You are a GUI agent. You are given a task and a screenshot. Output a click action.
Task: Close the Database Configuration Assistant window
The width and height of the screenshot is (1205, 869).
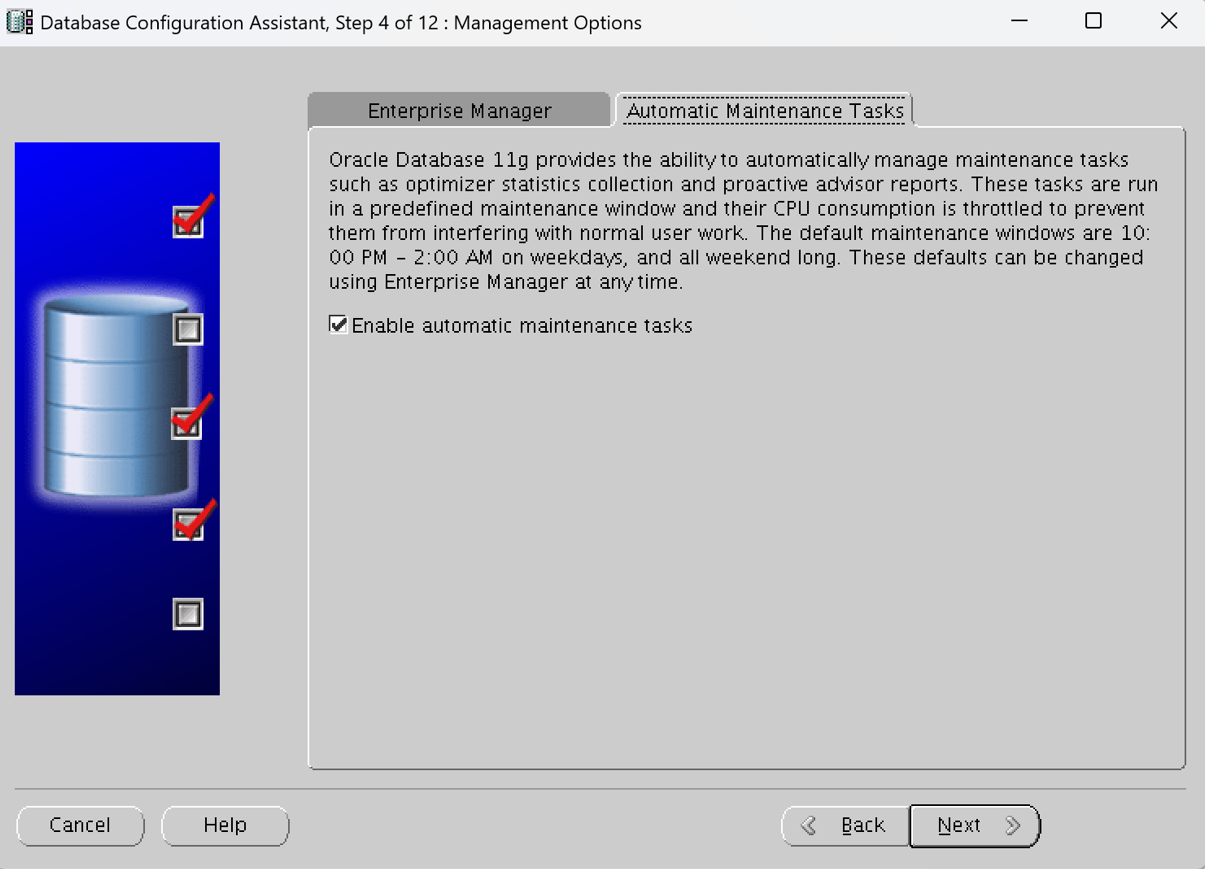tap(1168, 21)
